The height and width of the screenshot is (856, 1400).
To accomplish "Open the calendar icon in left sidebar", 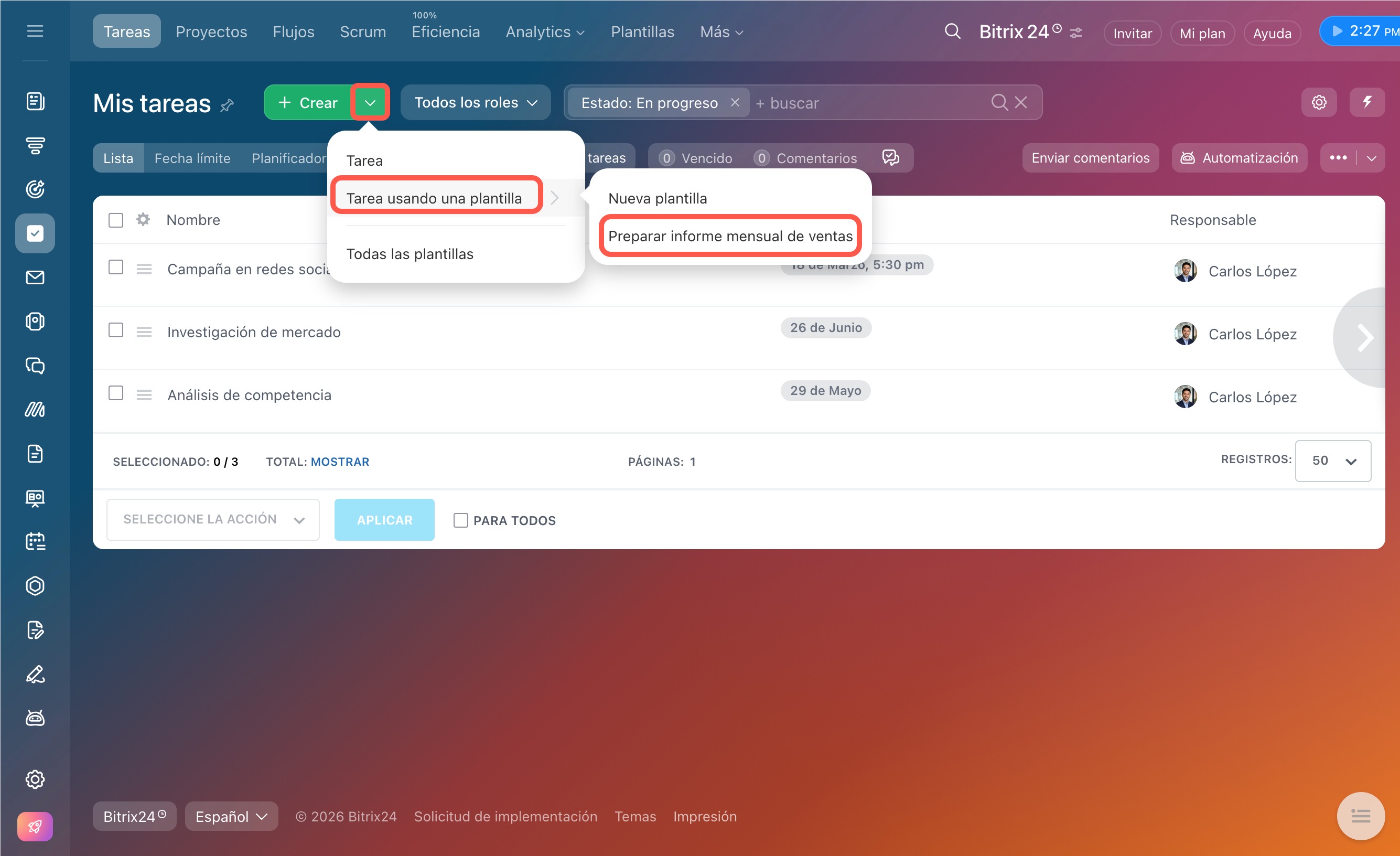I will 35,541.
